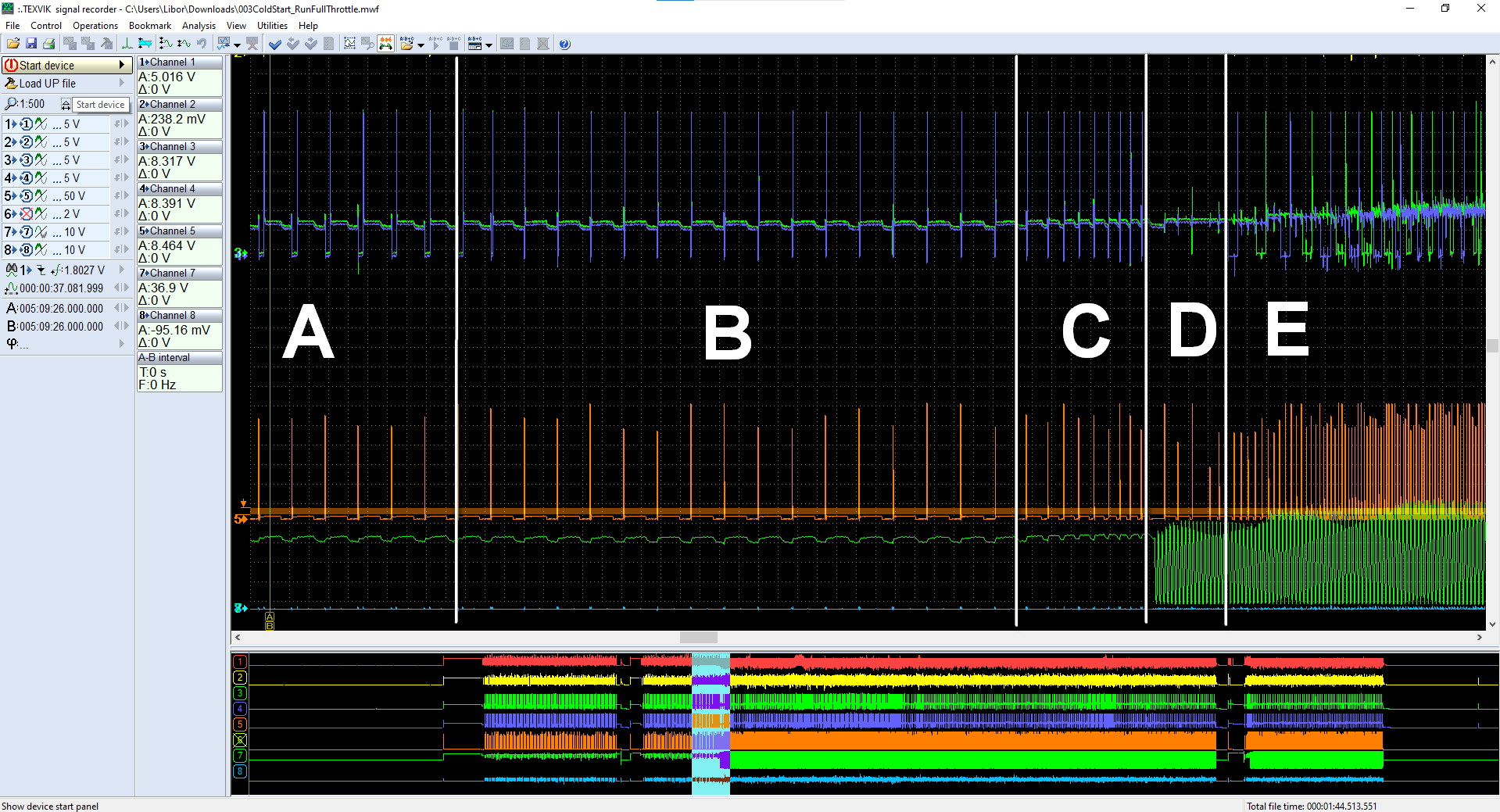Click the cursor A time field
This screenshot has width=1500, height=812.
coord(61,309)
